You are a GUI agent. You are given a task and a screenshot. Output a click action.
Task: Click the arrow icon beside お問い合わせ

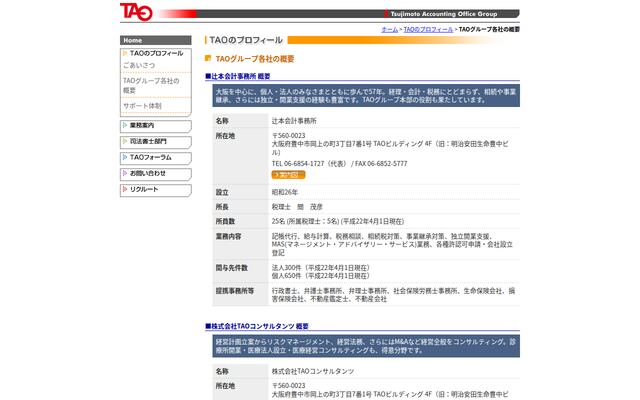(125, 173)
